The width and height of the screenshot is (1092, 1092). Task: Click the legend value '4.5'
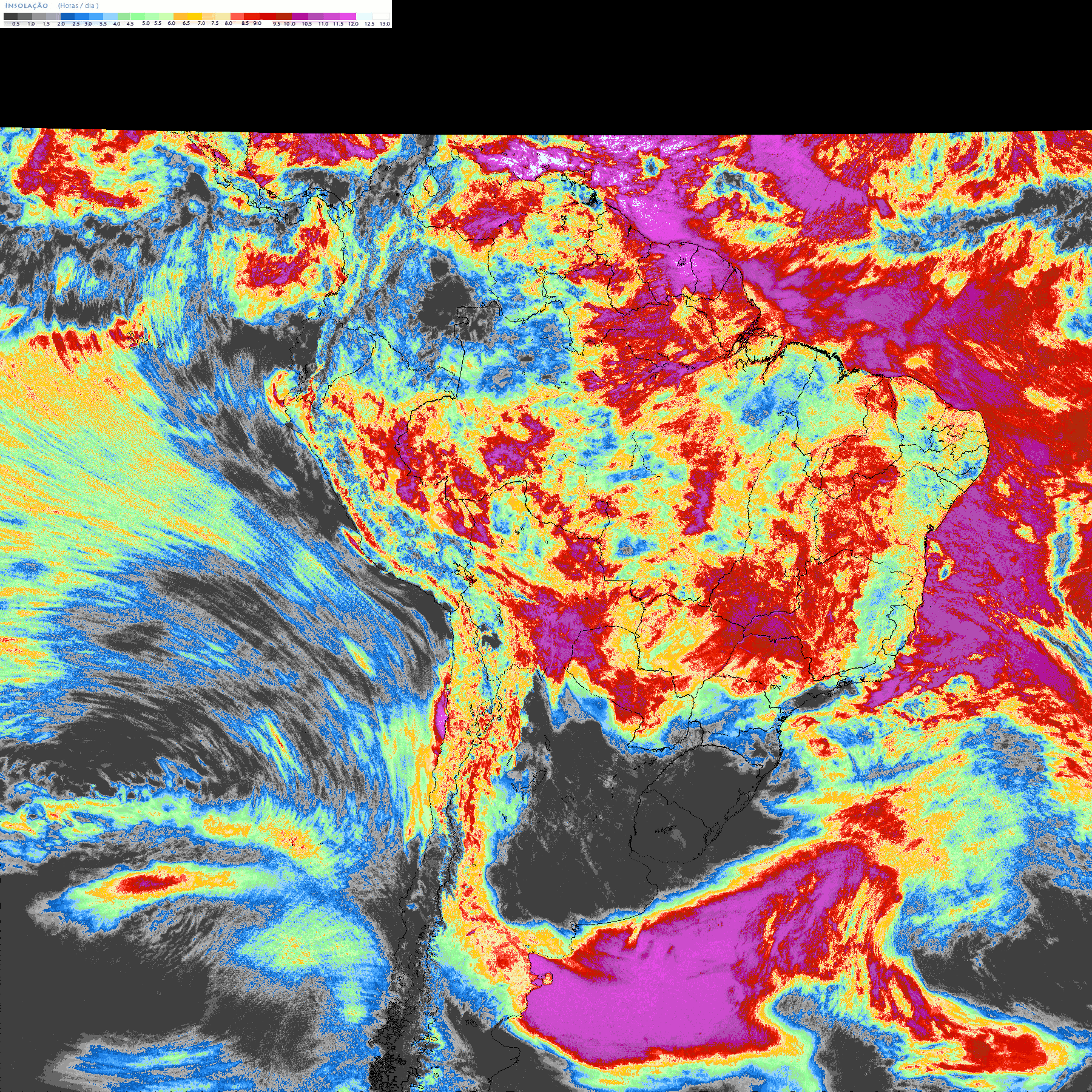click(x=130, y=24)
